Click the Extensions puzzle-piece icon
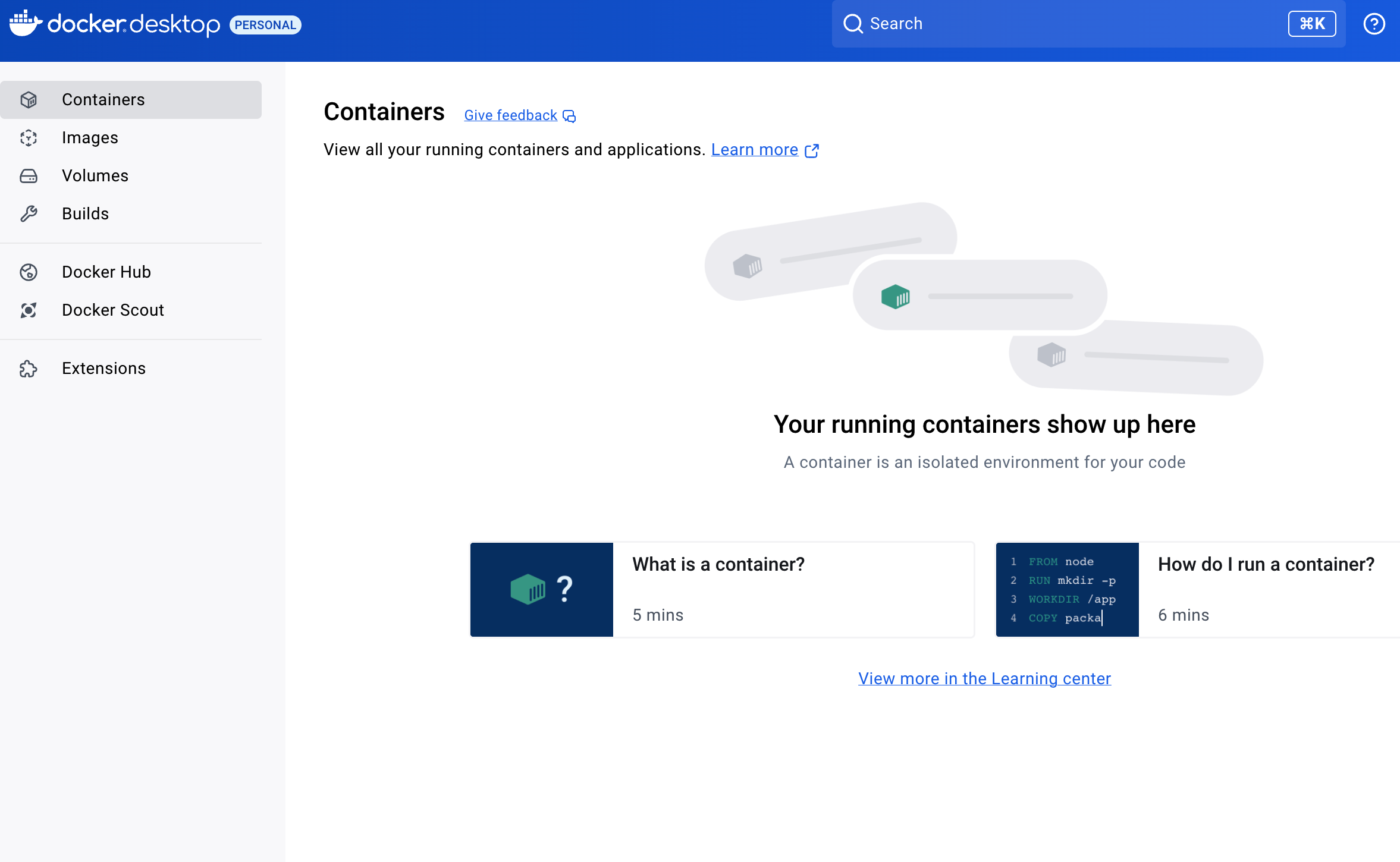This screenshot has height=862, width=1400. tap(29, 368)
